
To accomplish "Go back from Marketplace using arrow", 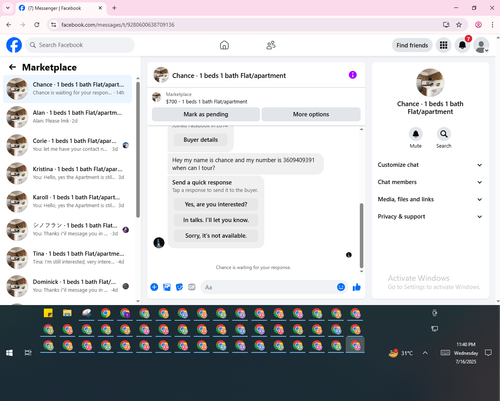I will point(12,67).
